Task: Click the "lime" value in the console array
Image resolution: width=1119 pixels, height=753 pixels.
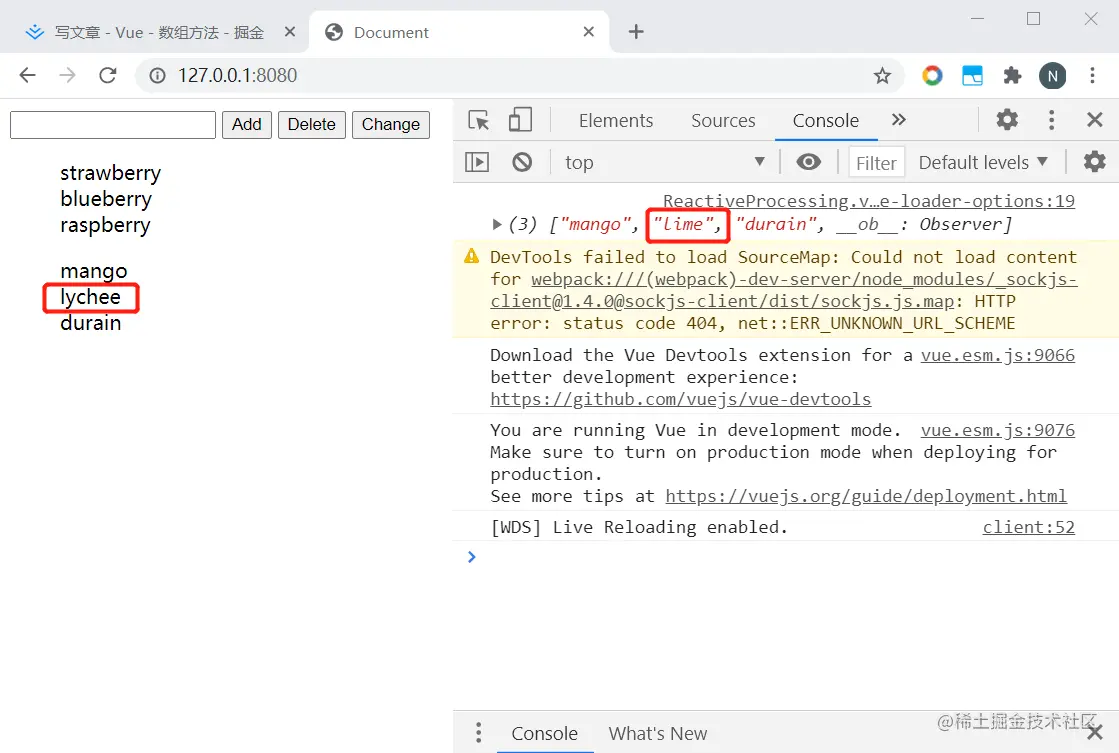Action: pos(682,224)
